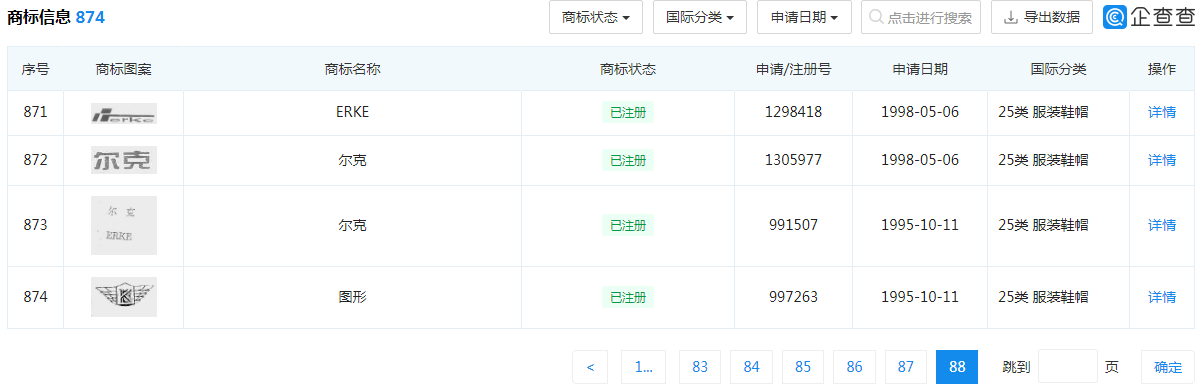Viewport: 1195px width, 384px height.
Task: Open 详情 for trademark 1305977
Action: tap(1162, 160)
